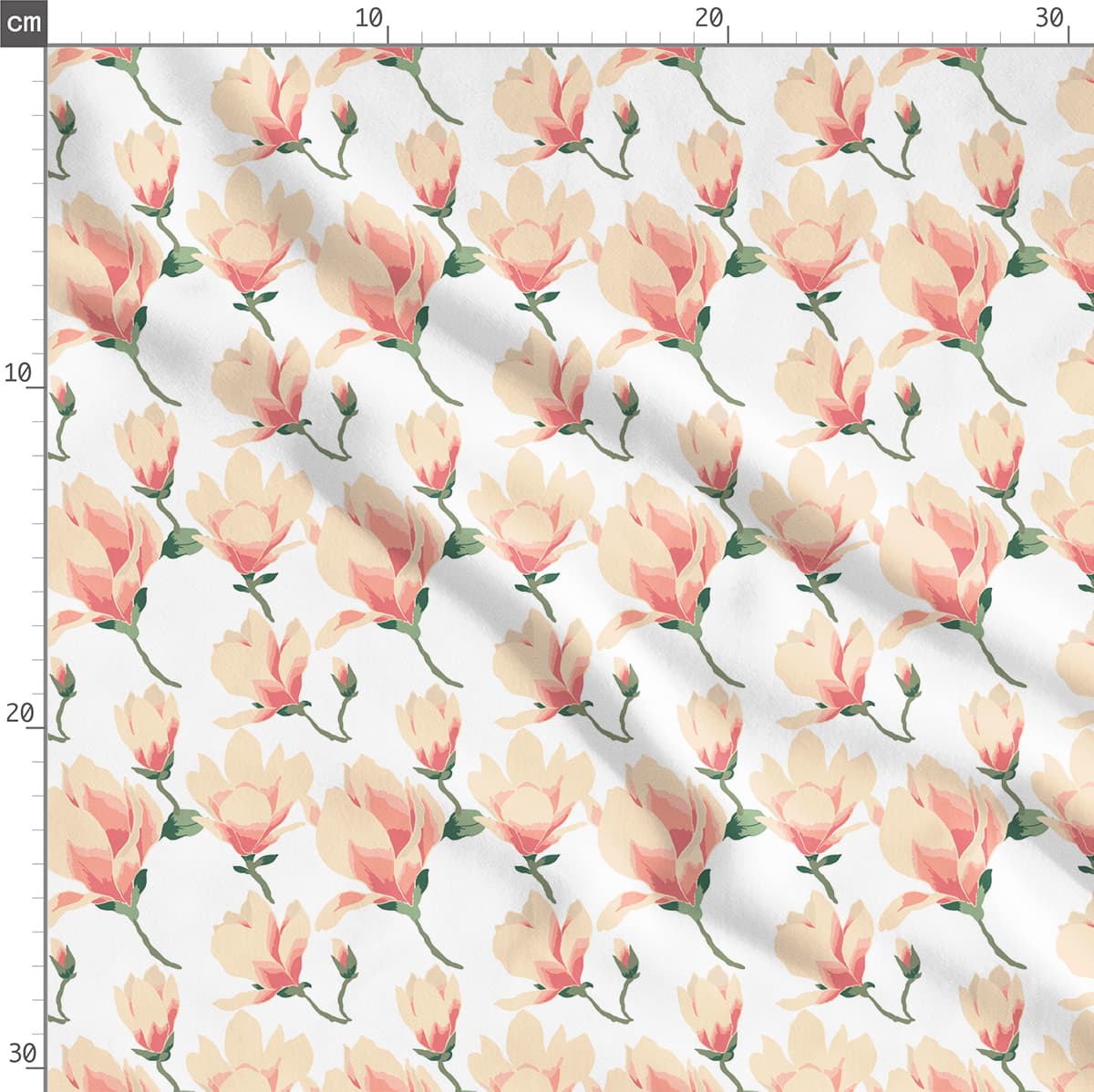Click the 20 mark on the vertical ruler
Viewport: 1094px width, 1092px height.
19,713
